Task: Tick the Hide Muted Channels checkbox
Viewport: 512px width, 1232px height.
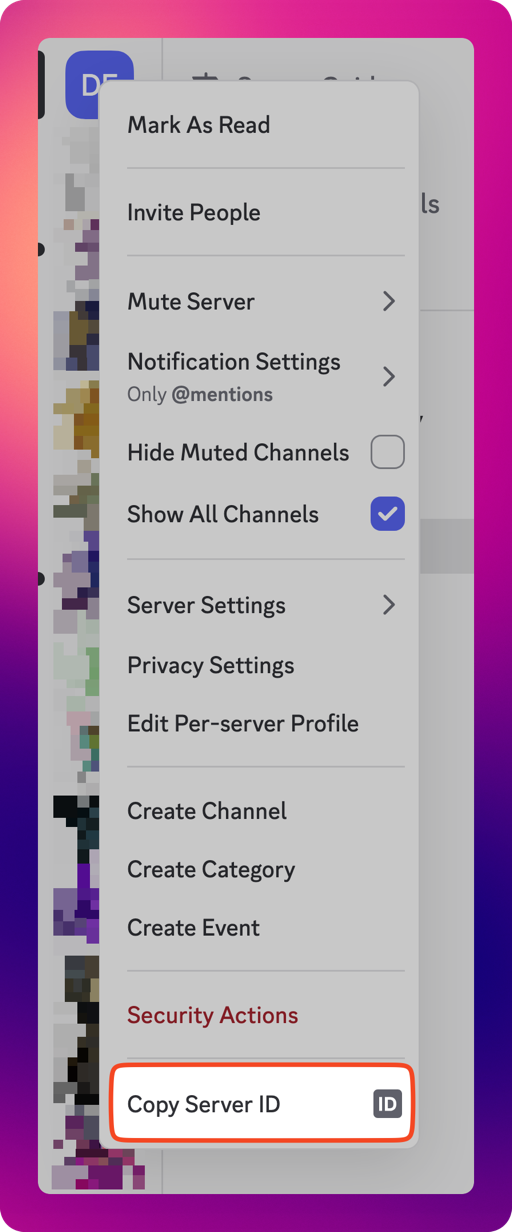Action: (x=388, y=452)
